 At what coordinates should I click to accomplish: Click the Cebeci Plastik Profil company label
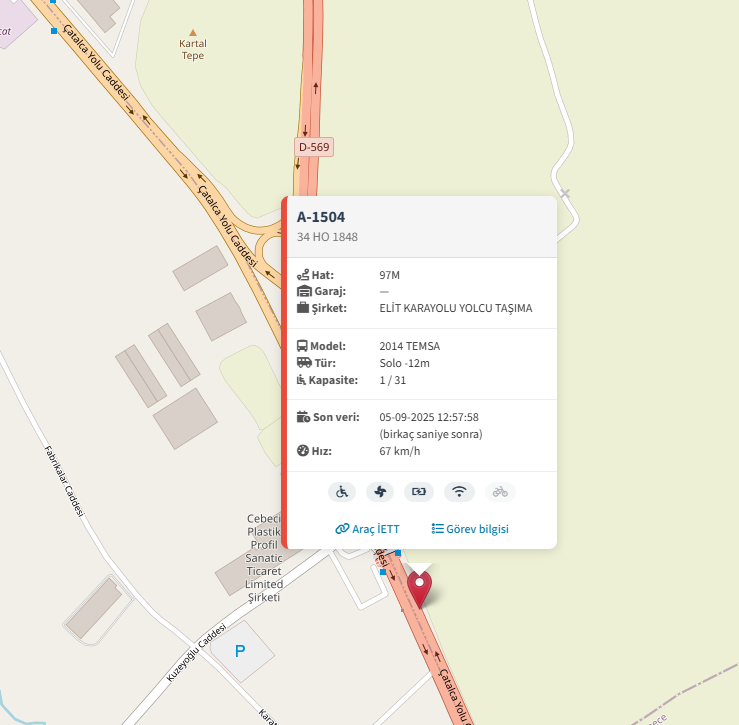click(264, 558)
